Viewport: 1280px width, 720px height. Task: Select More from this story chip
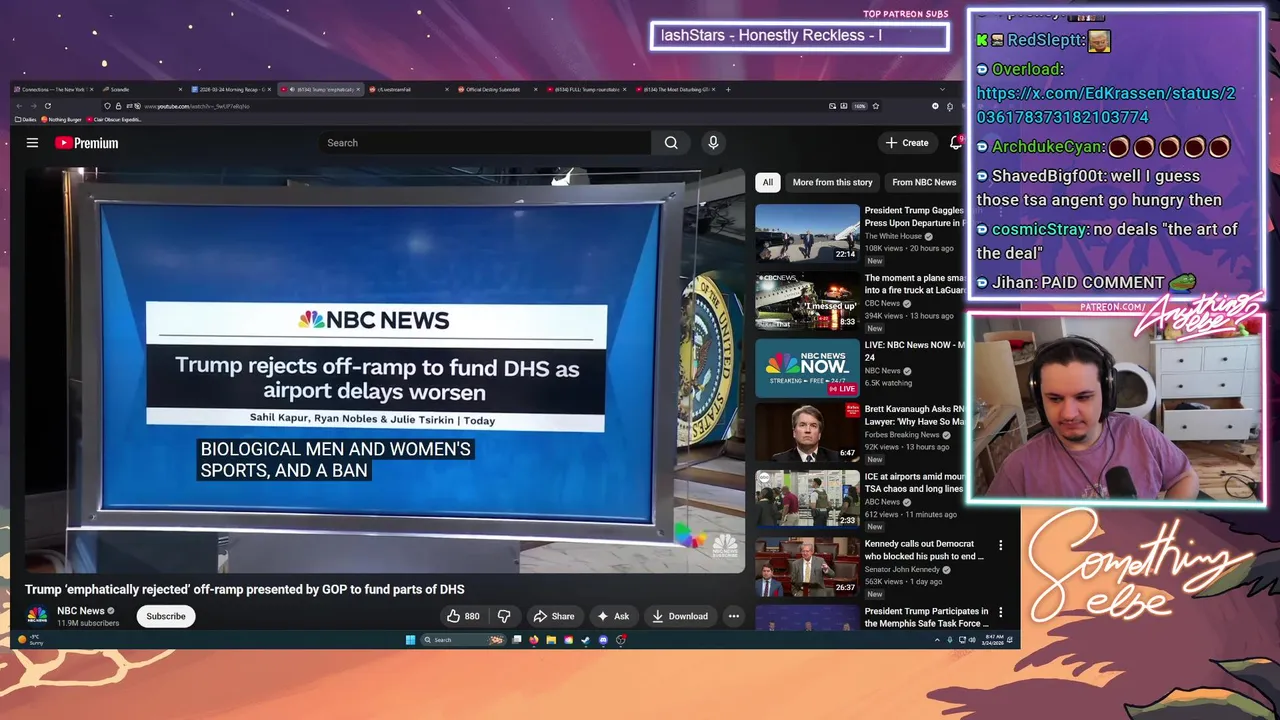tap(832, 182)
